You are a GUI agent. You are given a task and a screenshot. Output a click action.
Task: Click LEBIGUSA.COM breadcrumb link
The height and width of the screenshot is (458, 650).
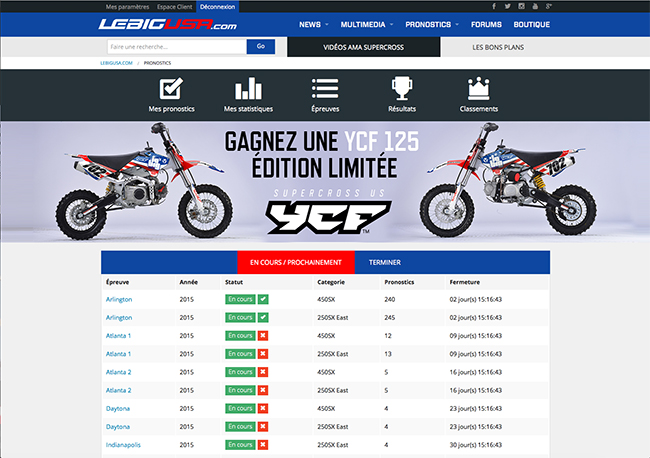[x=116, y=63]
